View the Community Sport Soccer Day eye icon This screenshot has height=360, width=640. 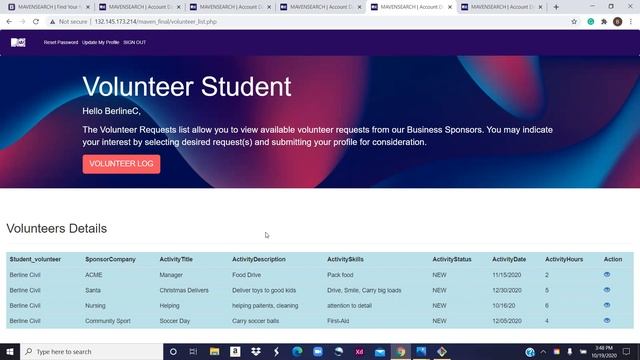point(607,320)
